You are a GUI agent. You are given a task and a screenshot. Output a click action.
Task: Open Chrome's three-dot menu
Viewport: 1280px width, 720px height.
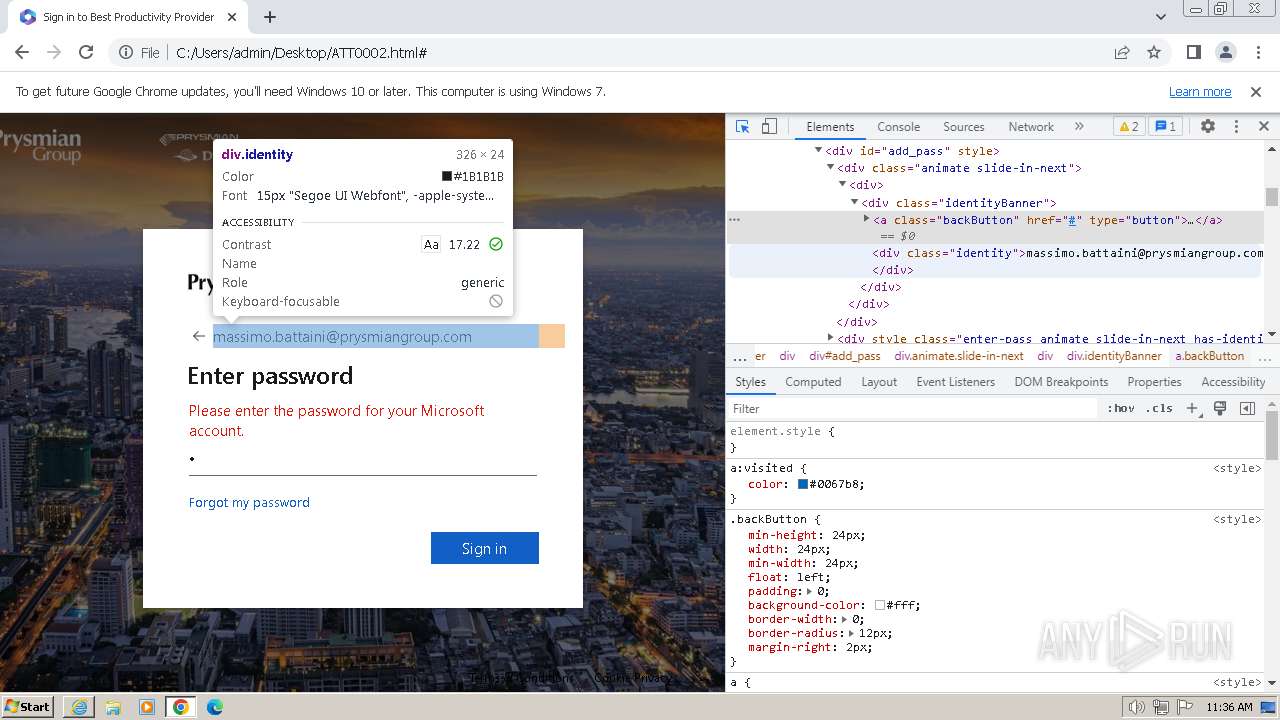click(x=1258, y=53)
